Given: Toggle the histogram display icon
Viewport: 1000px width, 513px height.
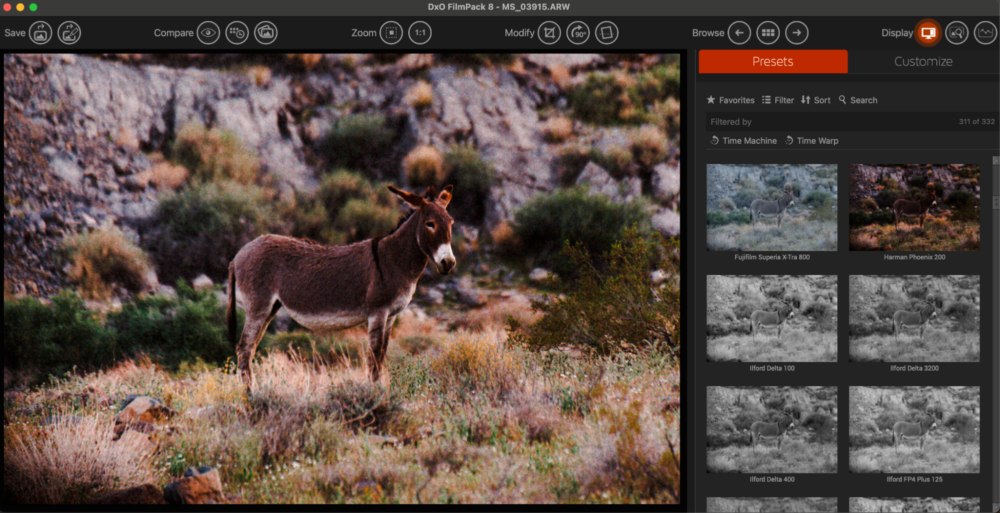Looking at the screenshot, I should pos(985,33).
